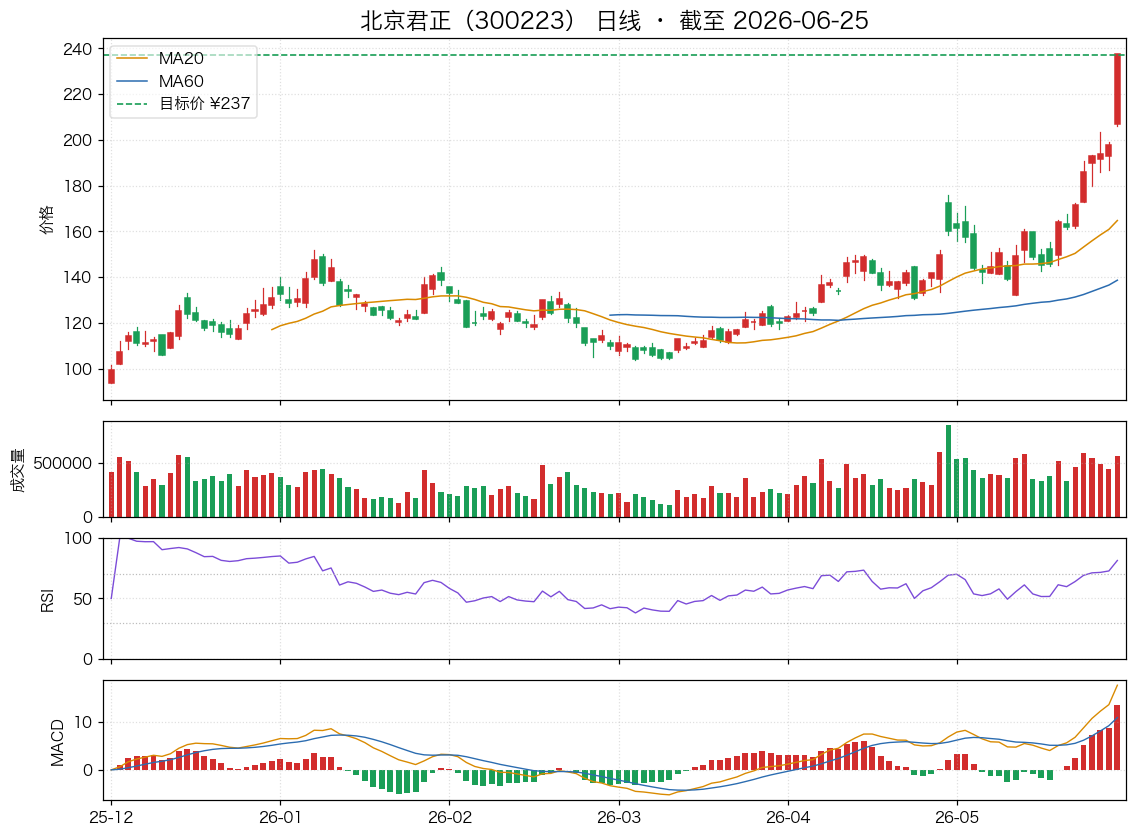Click the last tall red candlestick near 237
This screenshot has height=837, width=1136.
point(1117,90)
